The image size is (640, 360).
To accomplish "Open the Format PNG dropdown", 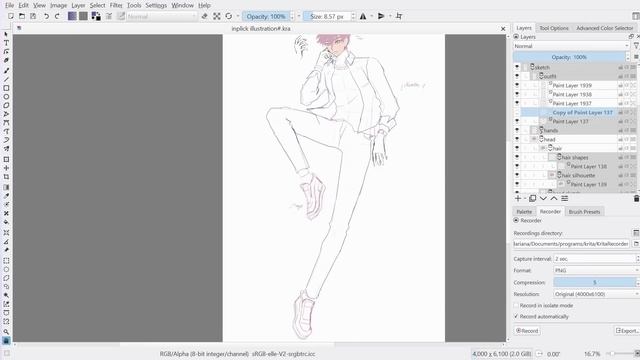I will coord(596,270).
